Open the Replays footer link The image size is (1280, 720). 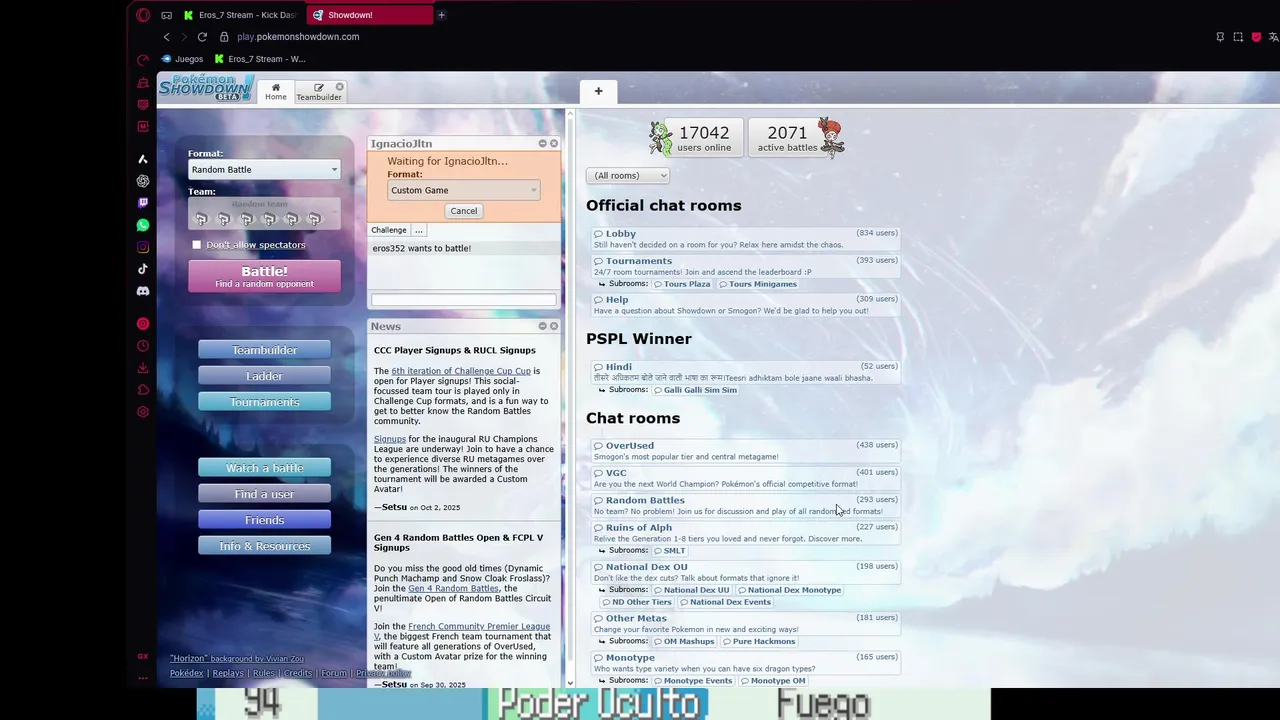point(228,673)
